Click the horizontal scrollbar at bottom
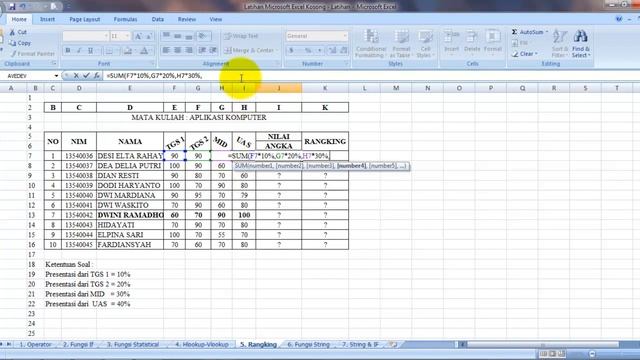 pos(543,345)
